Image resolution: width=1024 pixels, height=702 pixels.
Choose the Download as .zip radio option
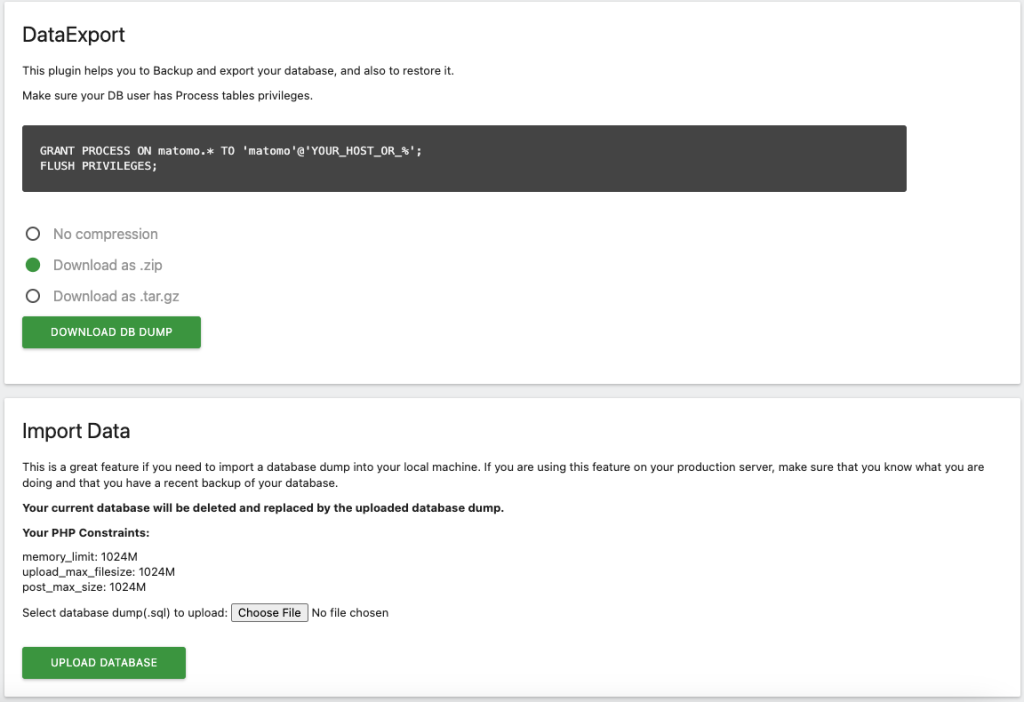click(33, 265)
